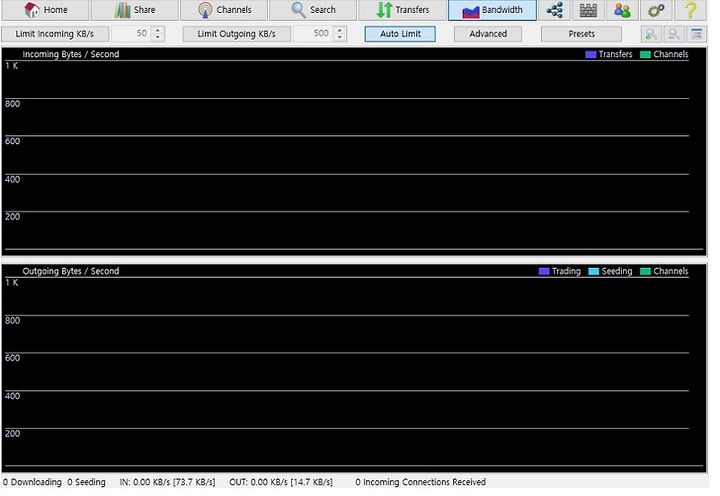Click the 'Trading' legend label
The width and height of the screenshot is (720, 496).
566,271
